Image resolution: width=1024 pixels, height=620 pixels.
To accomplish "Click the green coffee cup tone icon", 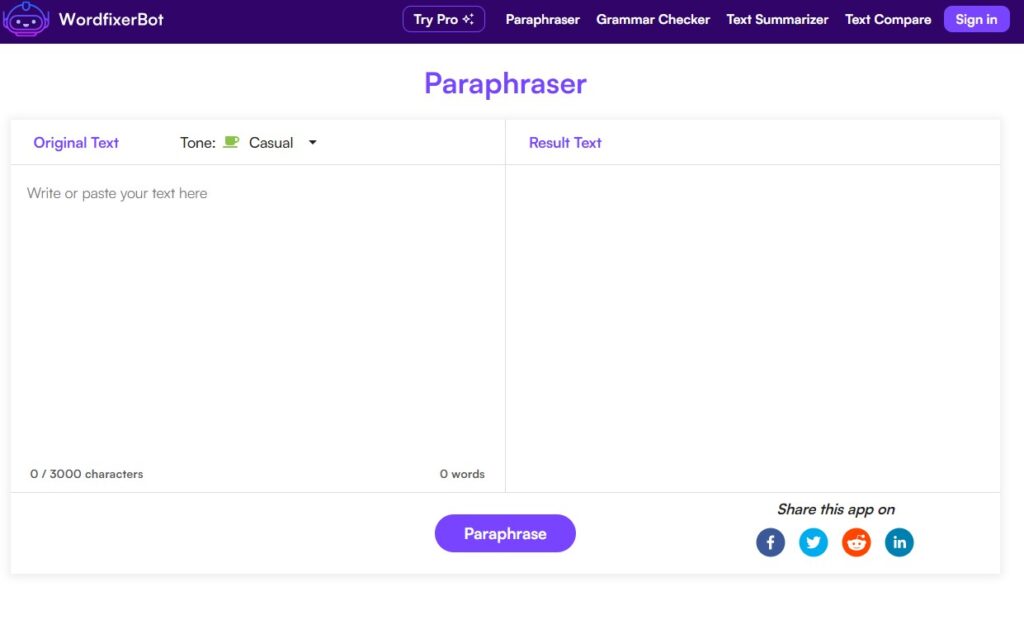I will click(231, 142).
